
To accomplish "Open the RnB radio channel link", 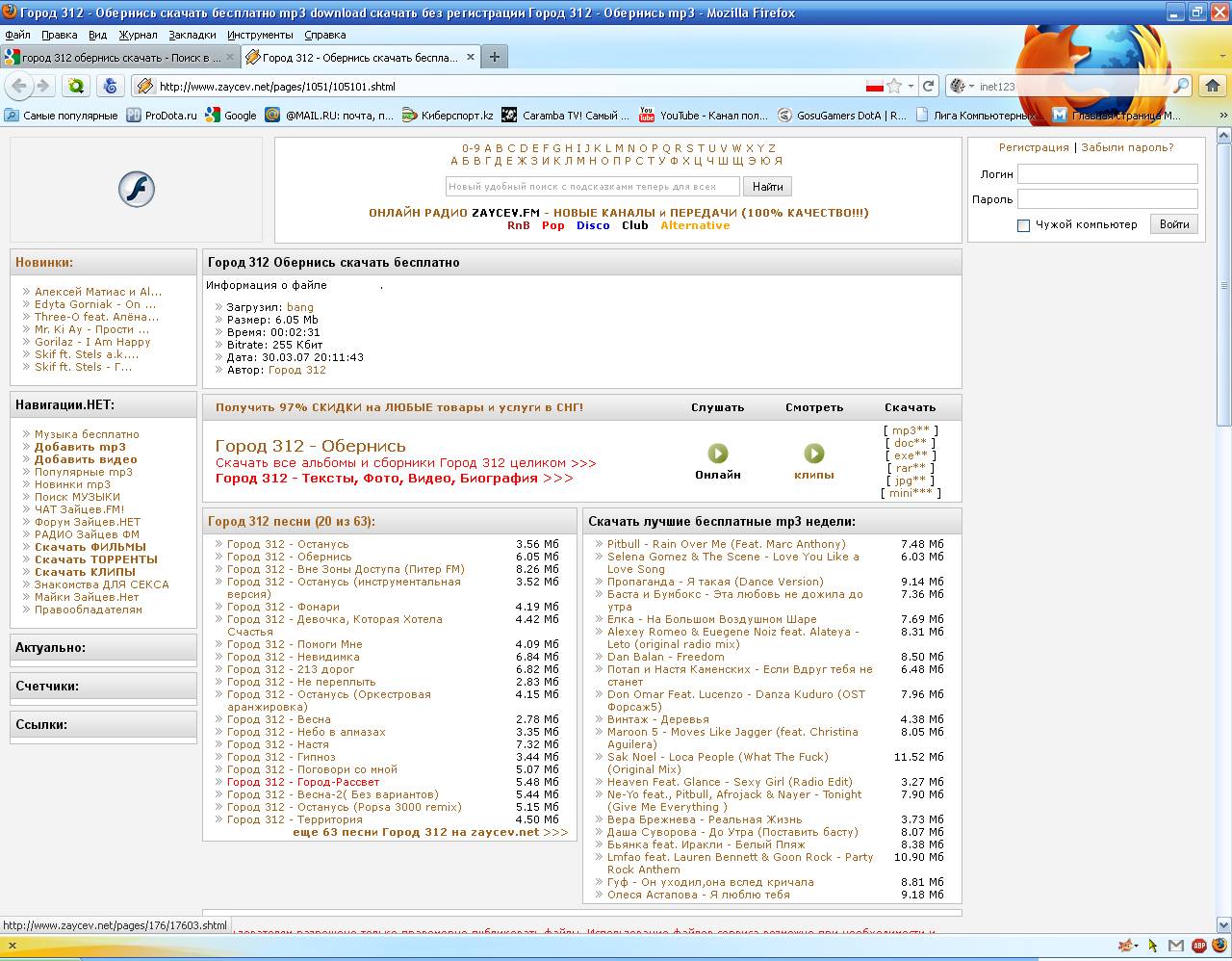I will click(x=519, y=225).
